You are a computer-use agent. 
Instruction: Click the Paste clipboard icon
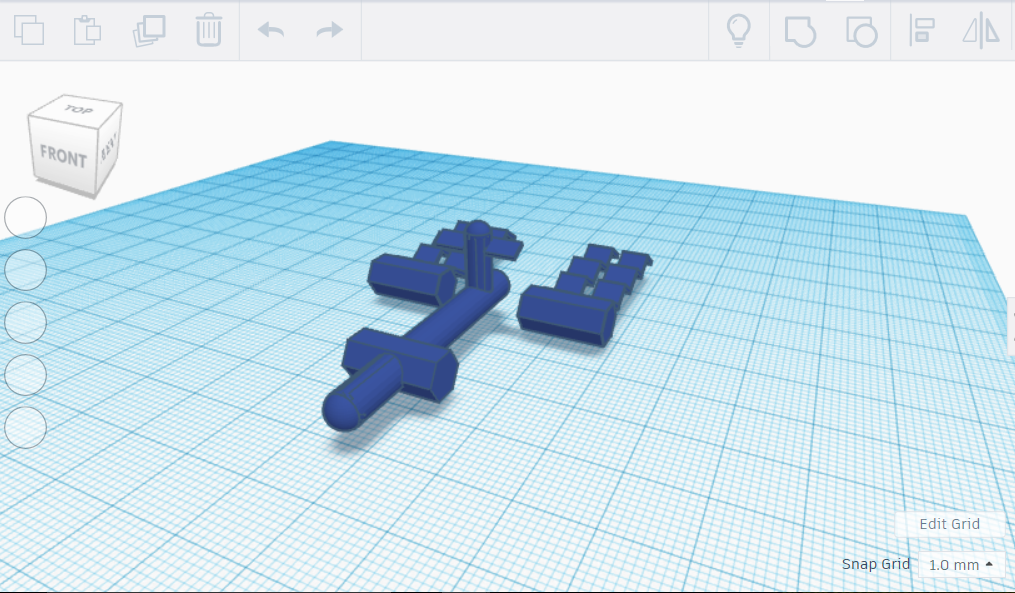(x=87, y=30)
